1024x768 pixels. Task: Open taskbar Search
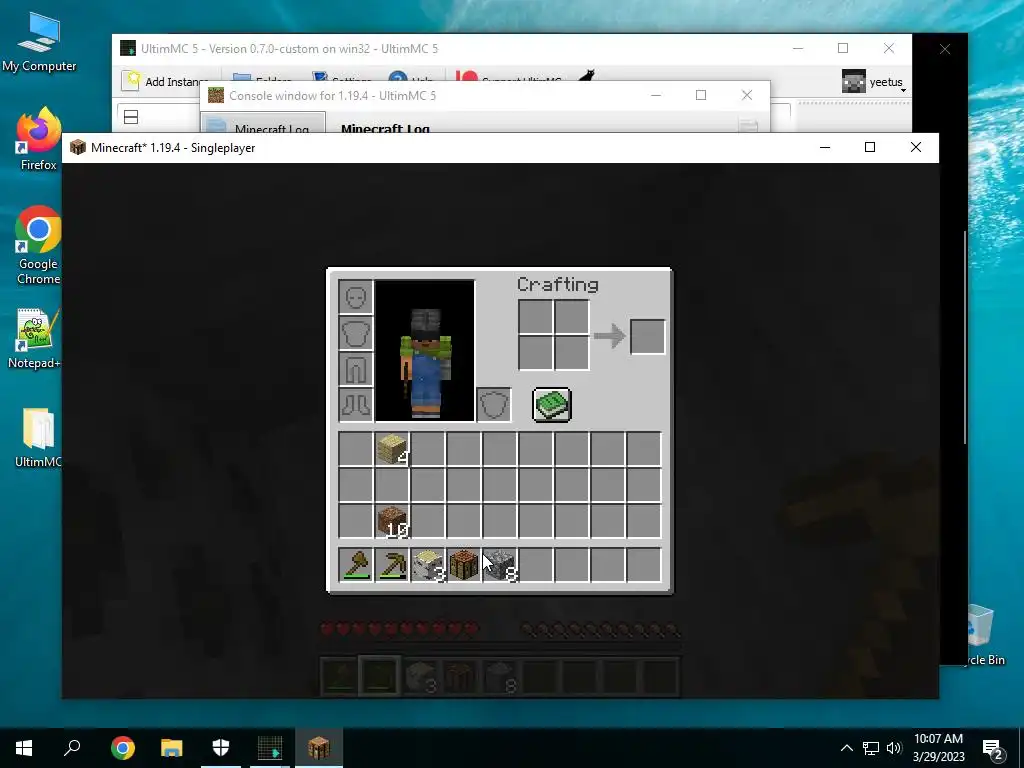click(x=72, y=748)
